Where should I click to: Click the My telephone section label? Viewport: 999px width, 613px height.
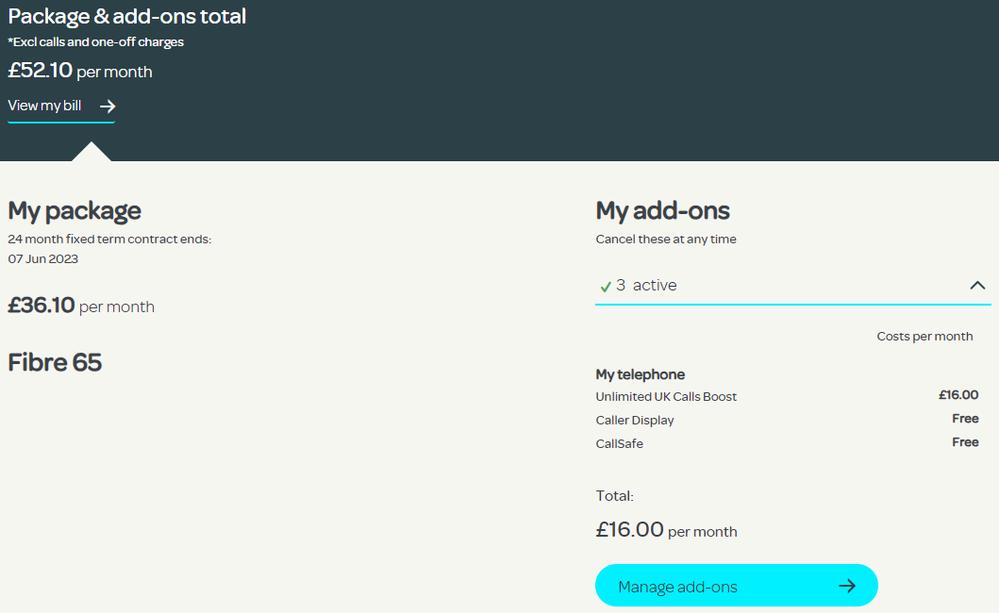click(x=640, y=374)
